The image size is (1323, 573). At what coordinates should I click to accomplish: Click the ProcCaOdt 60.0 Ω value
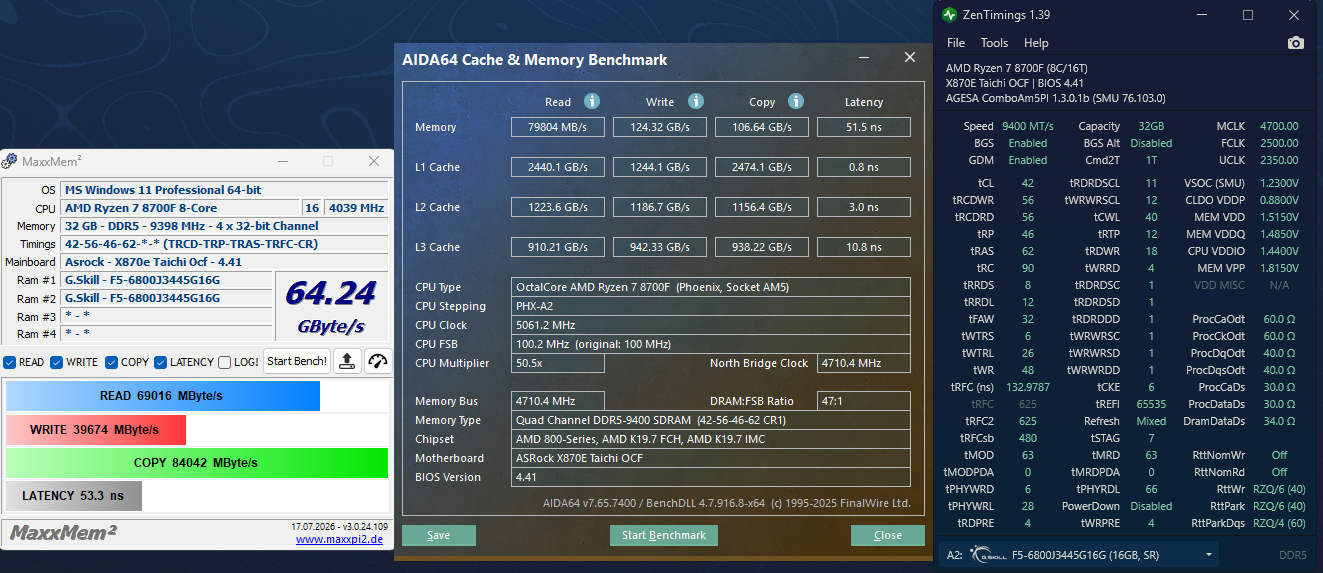point(1280,319)
